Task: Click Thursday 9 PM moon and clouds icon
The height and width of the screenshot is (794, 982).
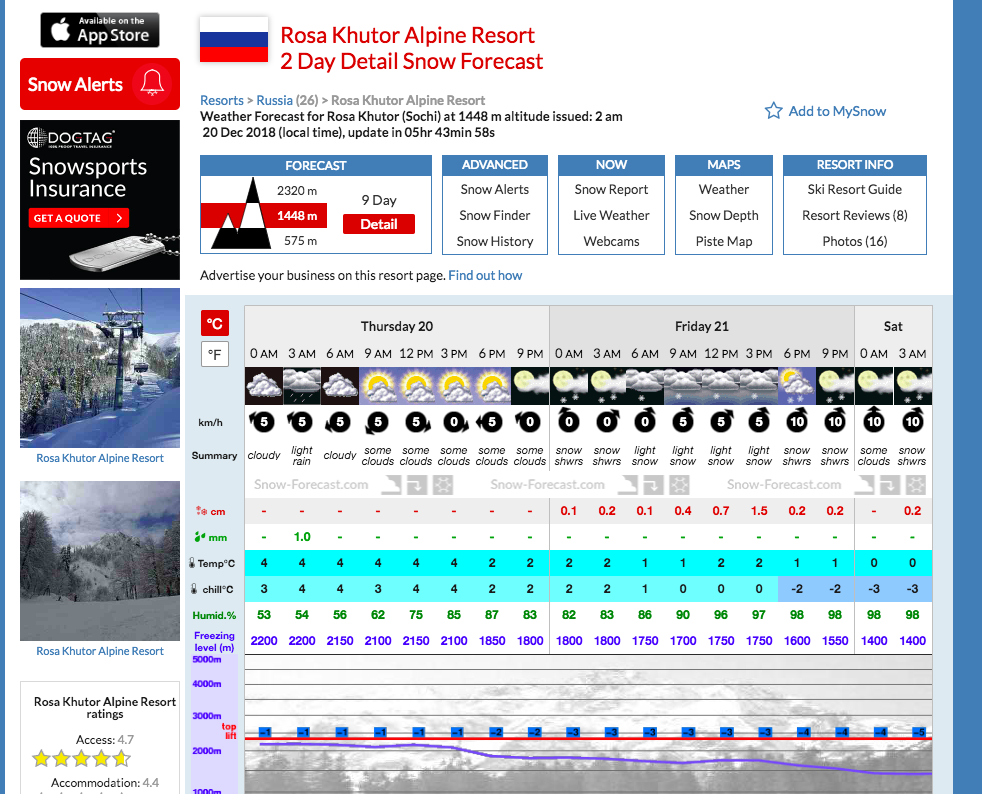Action: (530, 386)
